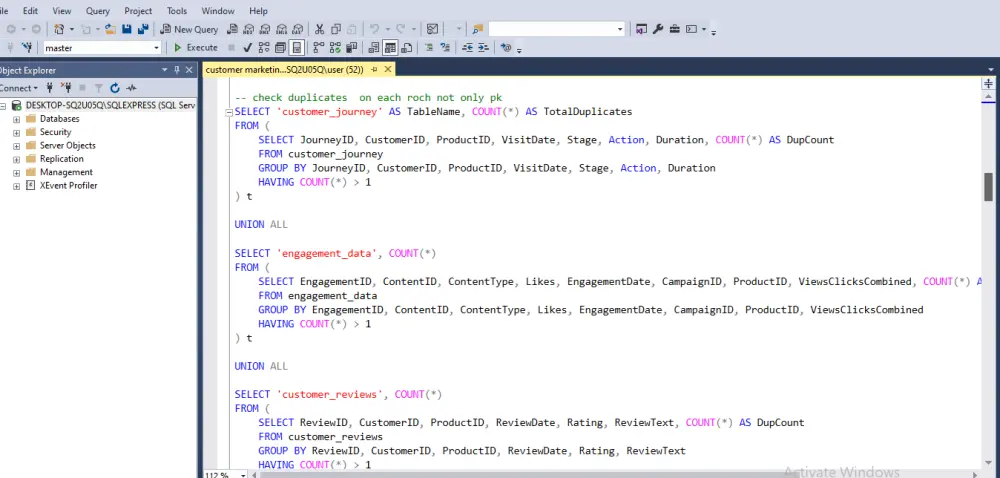Toggle Include Client Statistics
This screenshot has height=478, width=1000.
351,48
